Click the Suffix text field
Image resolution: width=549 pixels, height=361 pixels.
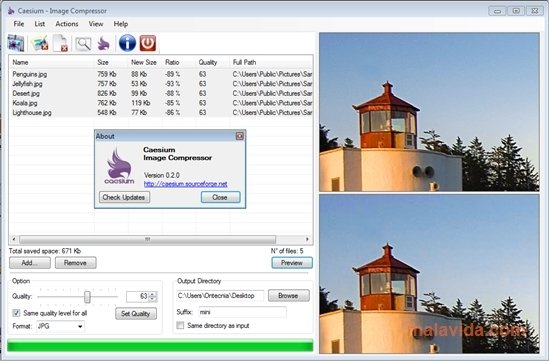[x=242, y=312]
